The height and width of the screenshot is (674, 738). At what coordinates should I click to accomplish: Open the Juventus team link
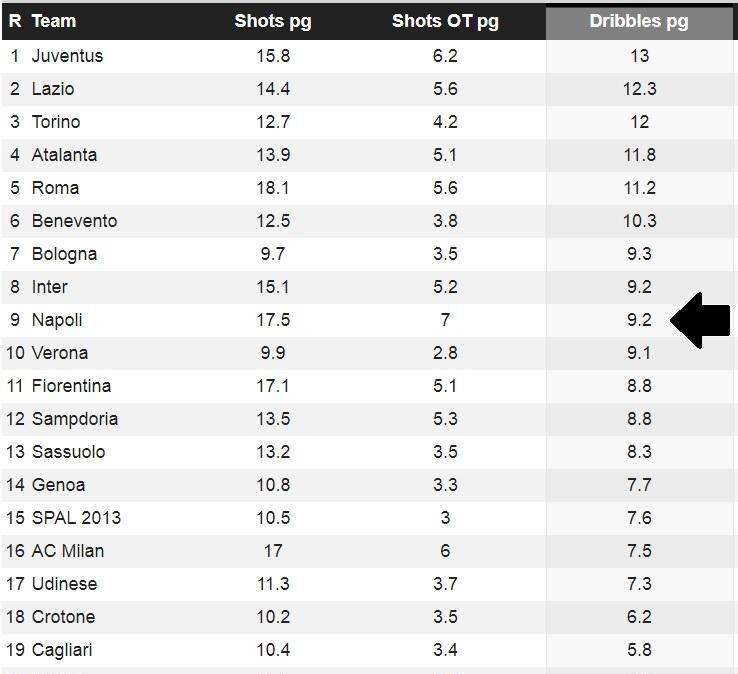tap(67, 56)
